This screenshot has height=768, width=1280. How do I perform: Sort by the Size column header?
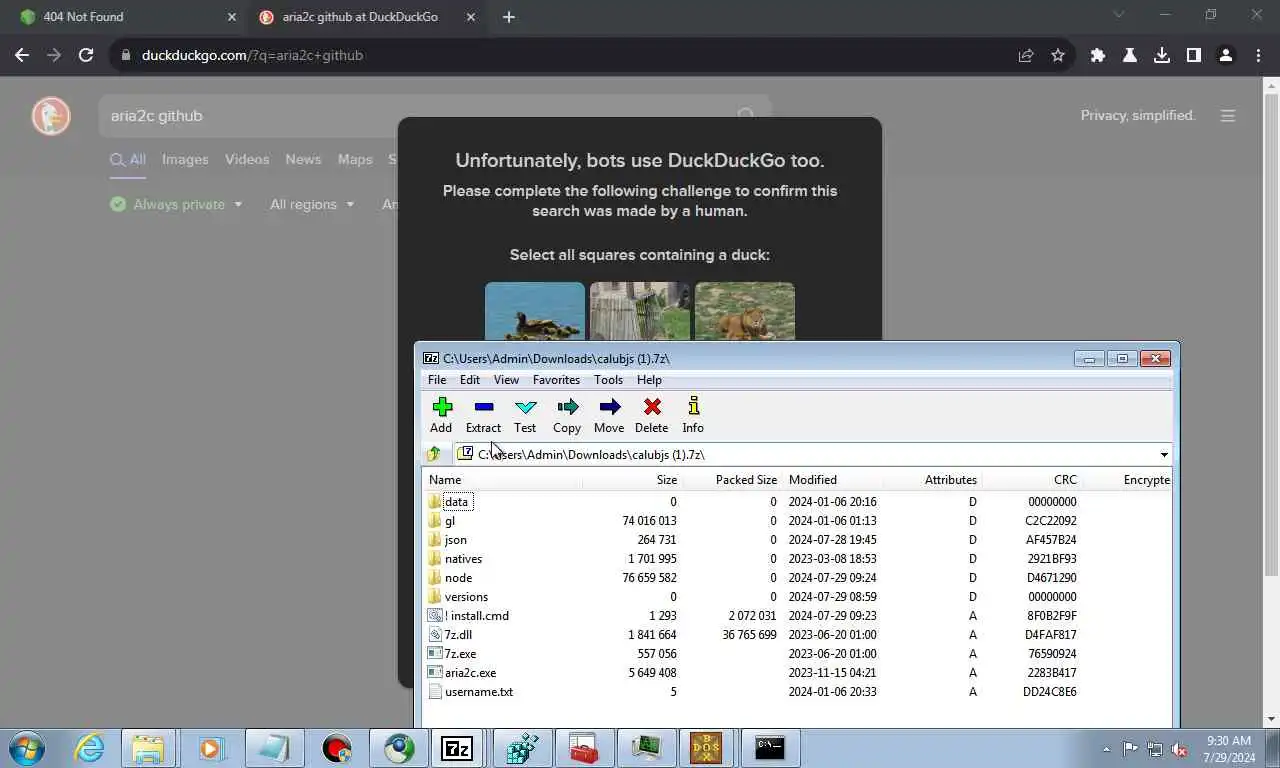click(x=632, y=480)
